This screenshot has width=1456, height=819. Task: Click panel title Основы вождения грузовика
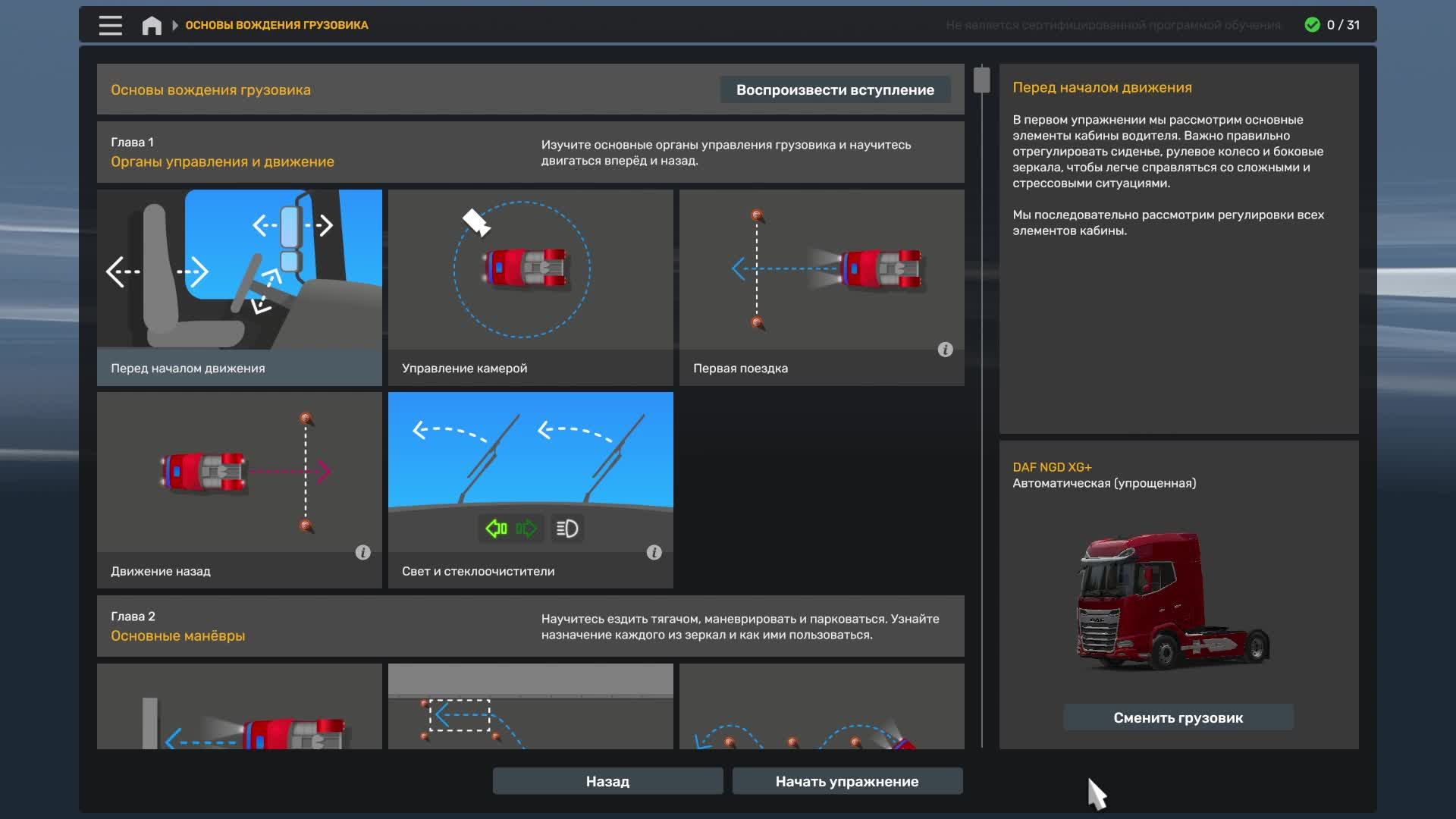point(211,89)
